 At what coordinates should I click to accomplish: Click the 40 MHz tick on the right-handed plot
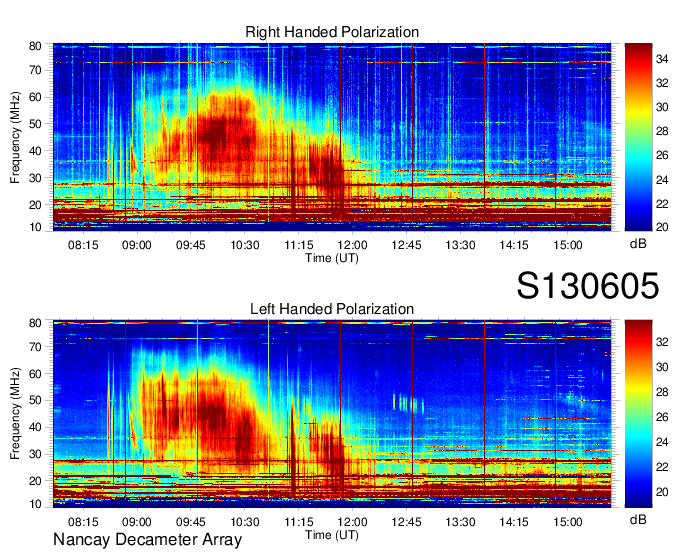[x=35, y=151]
